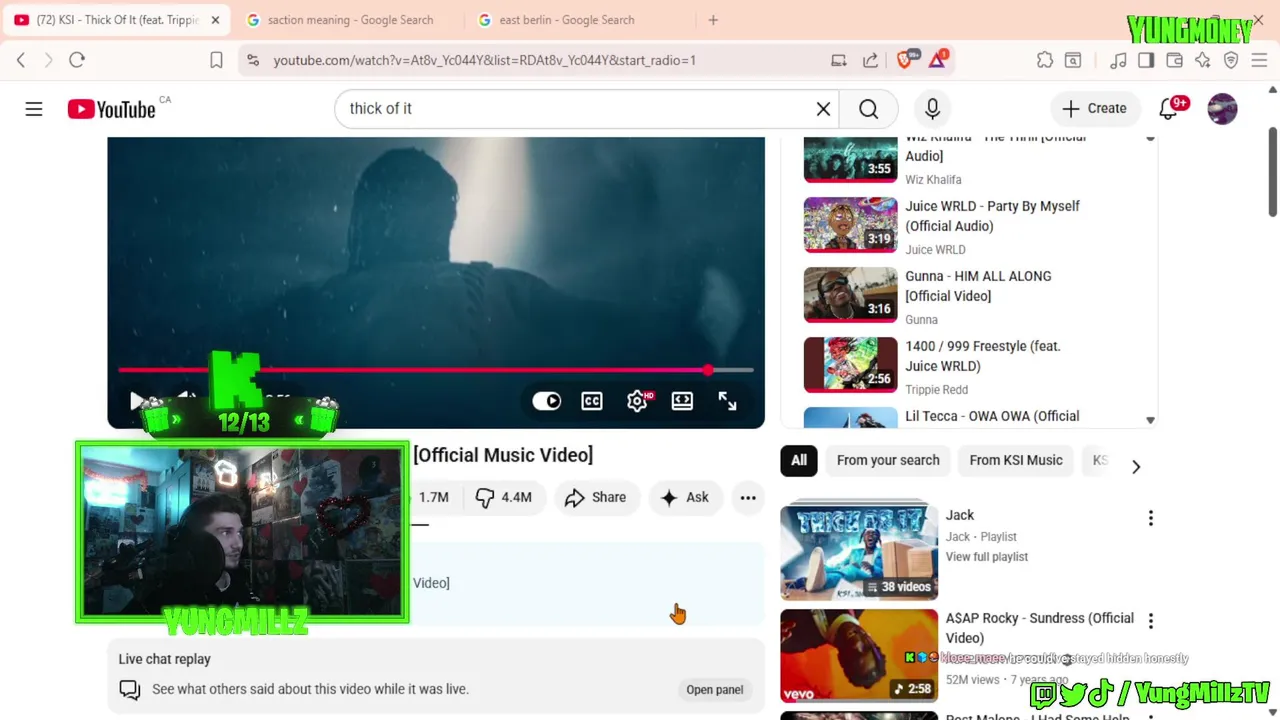
Task: Click the Ask button
Action: [x=685, y=497]
